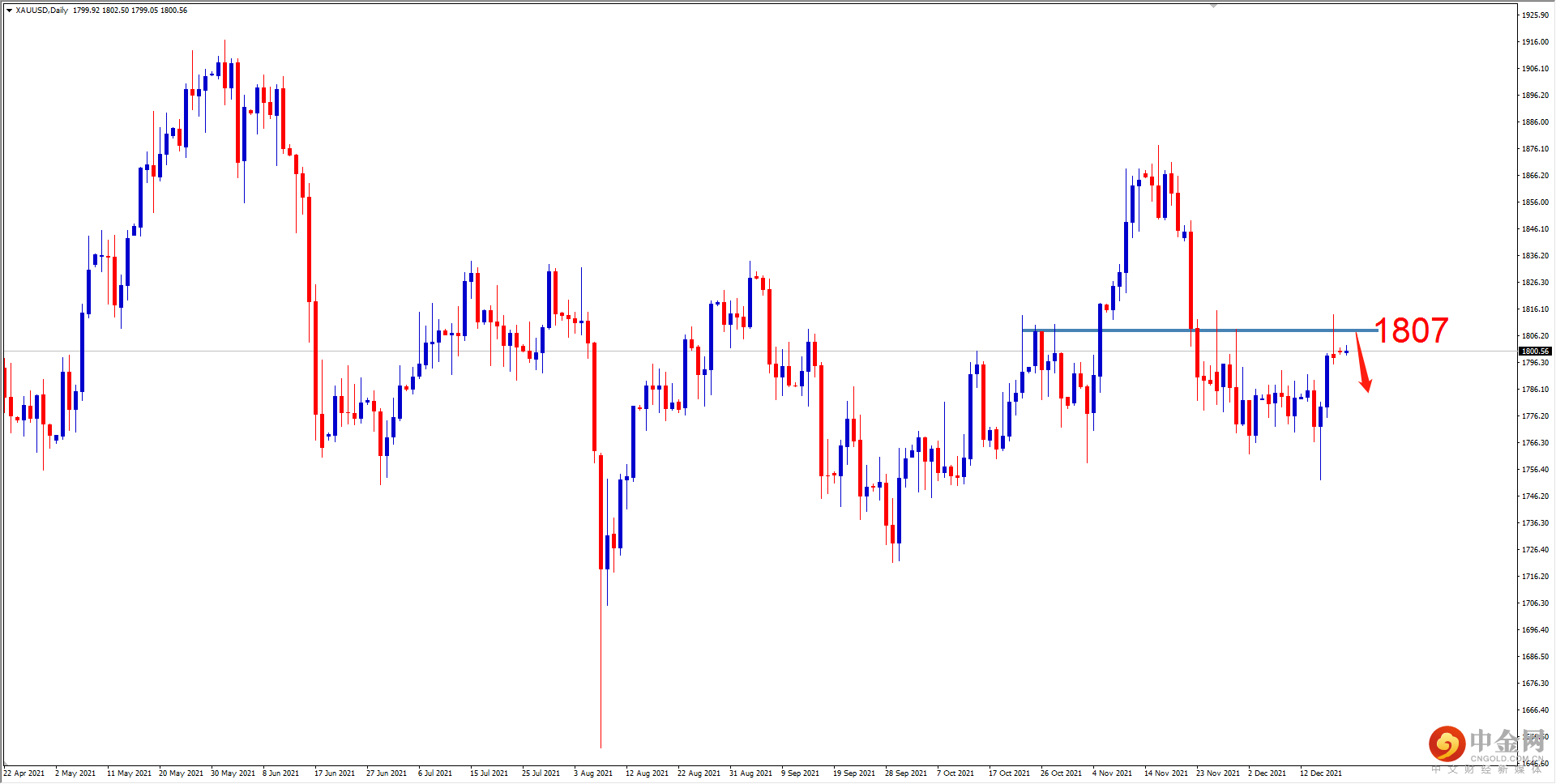Select the highlighted current price tag 1800.56

pos(1534,352)
